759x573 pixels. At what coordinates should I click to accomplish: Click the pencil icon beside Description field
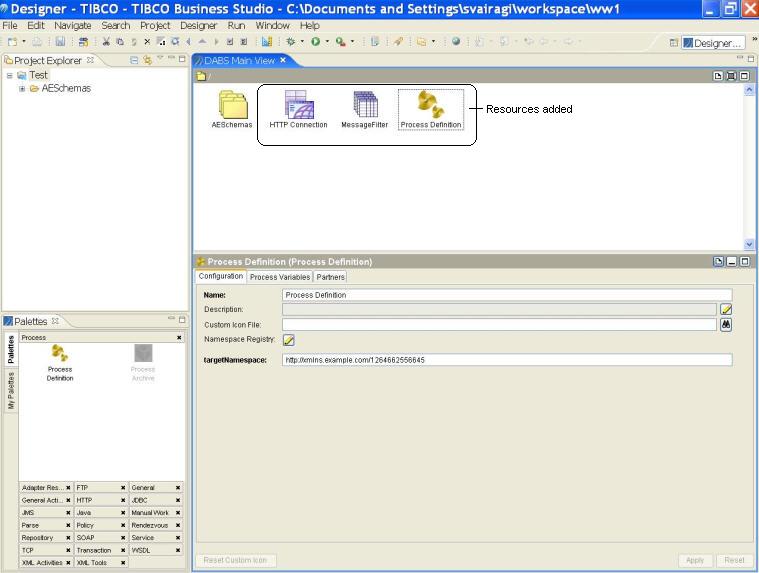(x=726, y=309)
